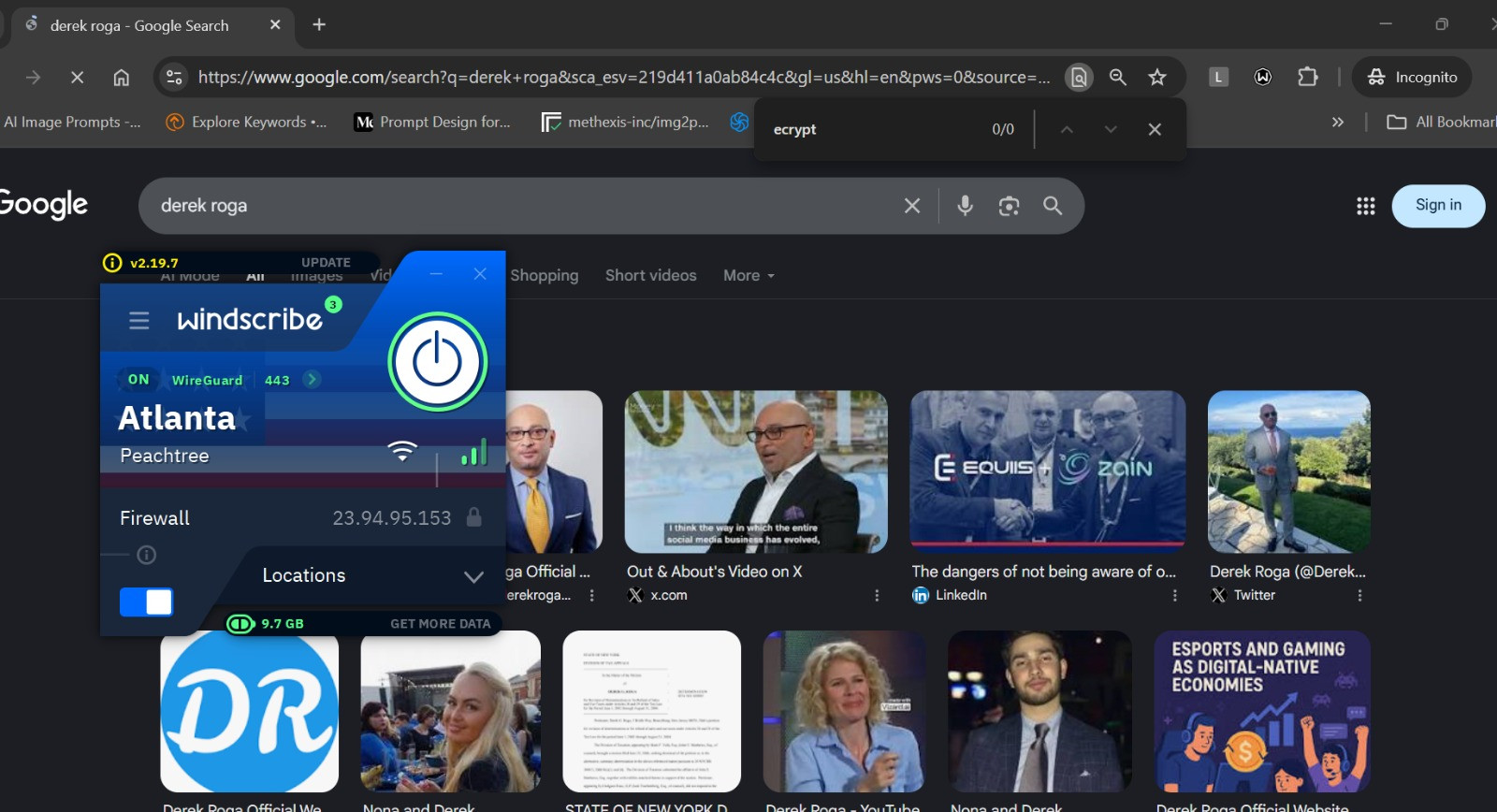The width and height of the screenshot is (1497, 812).
Task: Open the AI Image Prompts bookmark
Action: (71, 122)
